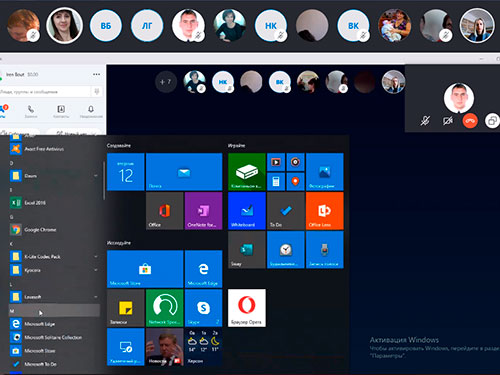This screenshot has width=500, height=375.
Task: Open the Mail (Почта) tile
Action: click(184, 172)
